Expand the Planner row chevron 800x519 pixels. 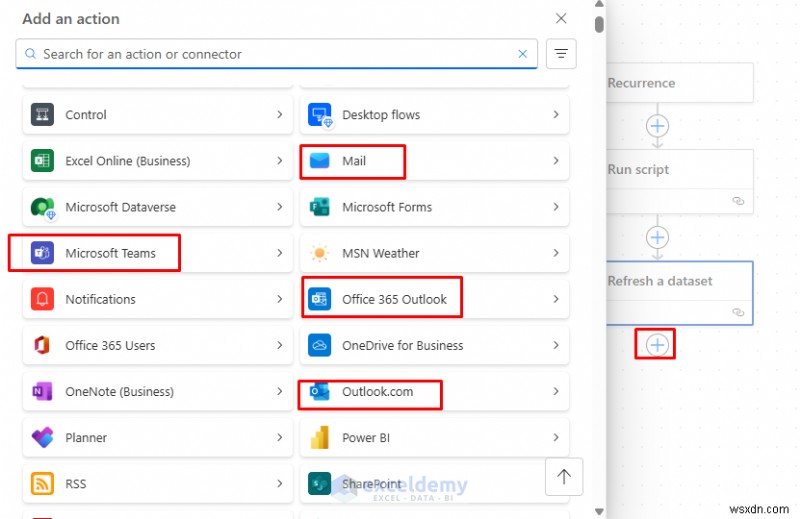(x=280, y=438)
